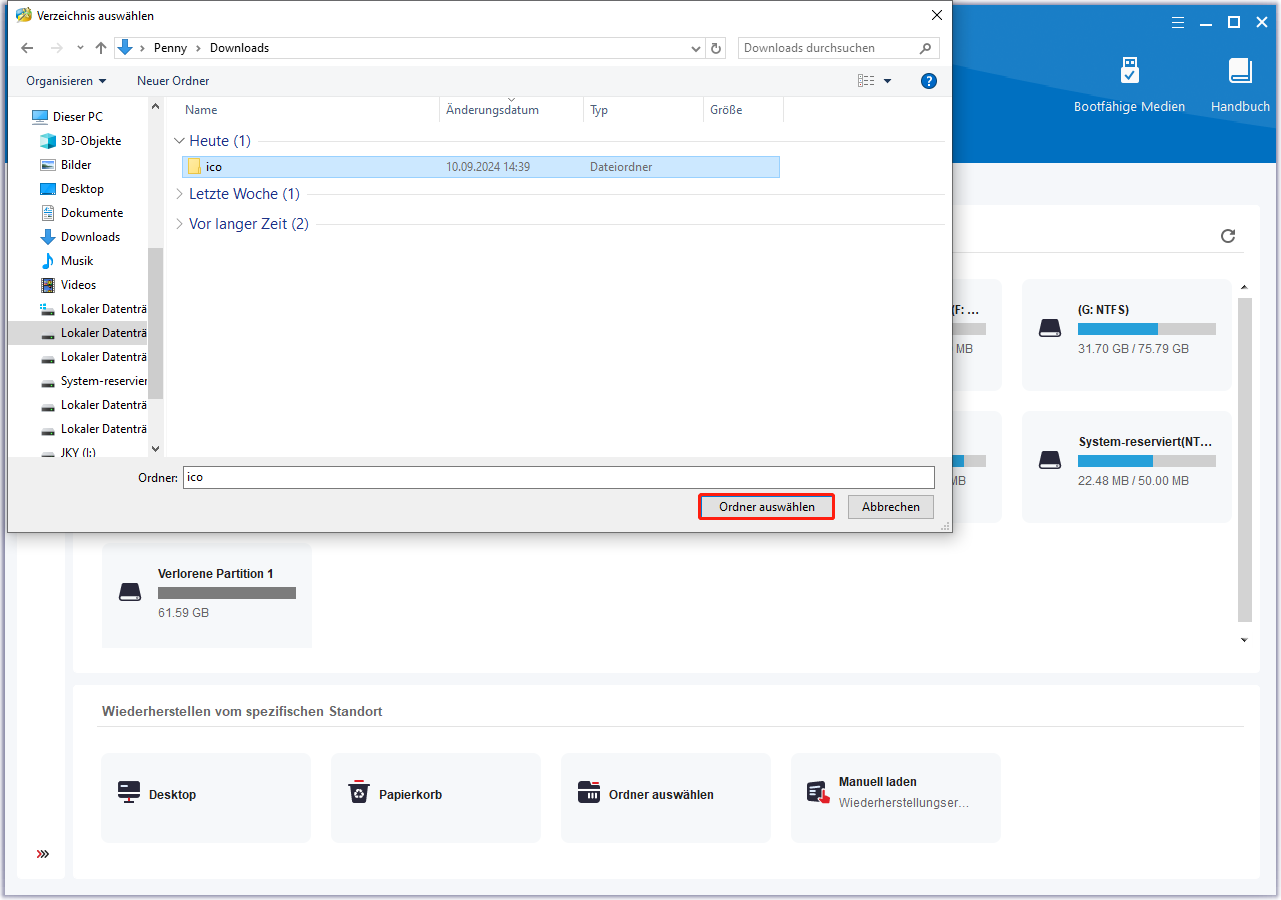Image resolution: width=1281 pixels, height=900 pixels.
Task: Cancel the dialog with Abbrechen
Action: (891, 507)
